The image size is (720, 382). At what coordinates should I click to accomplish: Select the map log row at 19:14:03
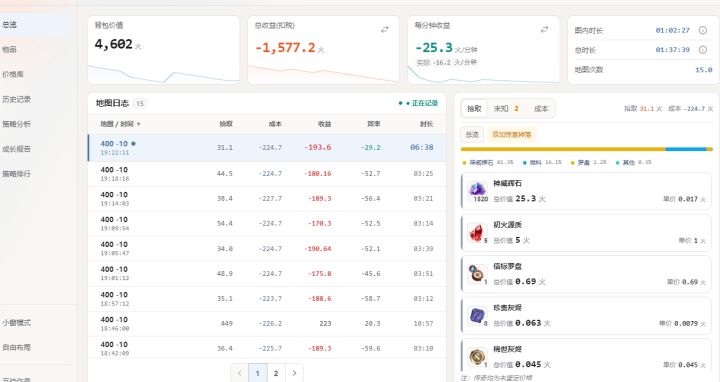[x=267, y=198]
